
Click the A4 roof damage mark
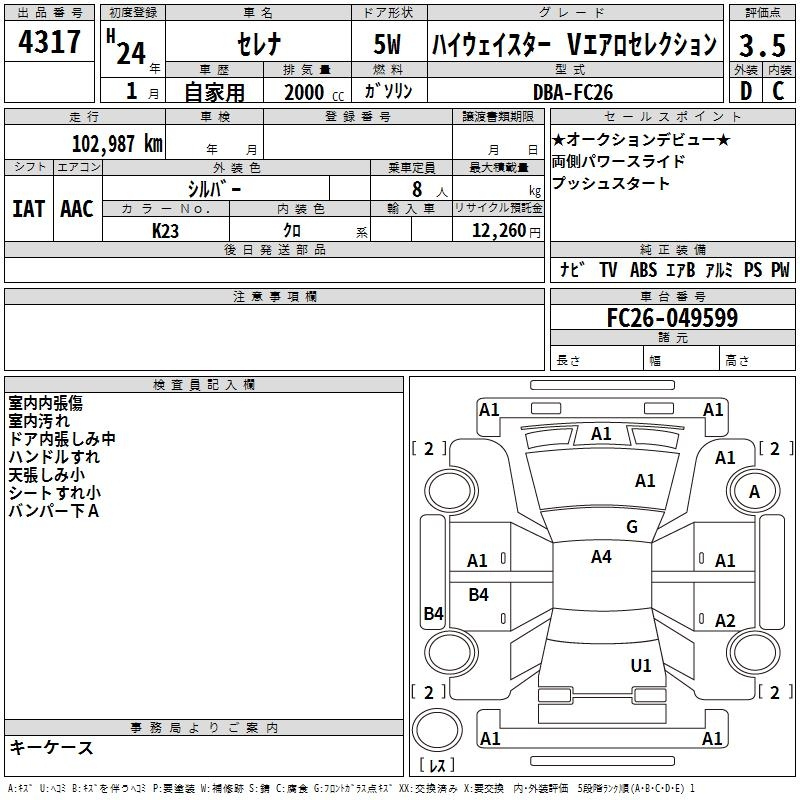click(601, 557)
